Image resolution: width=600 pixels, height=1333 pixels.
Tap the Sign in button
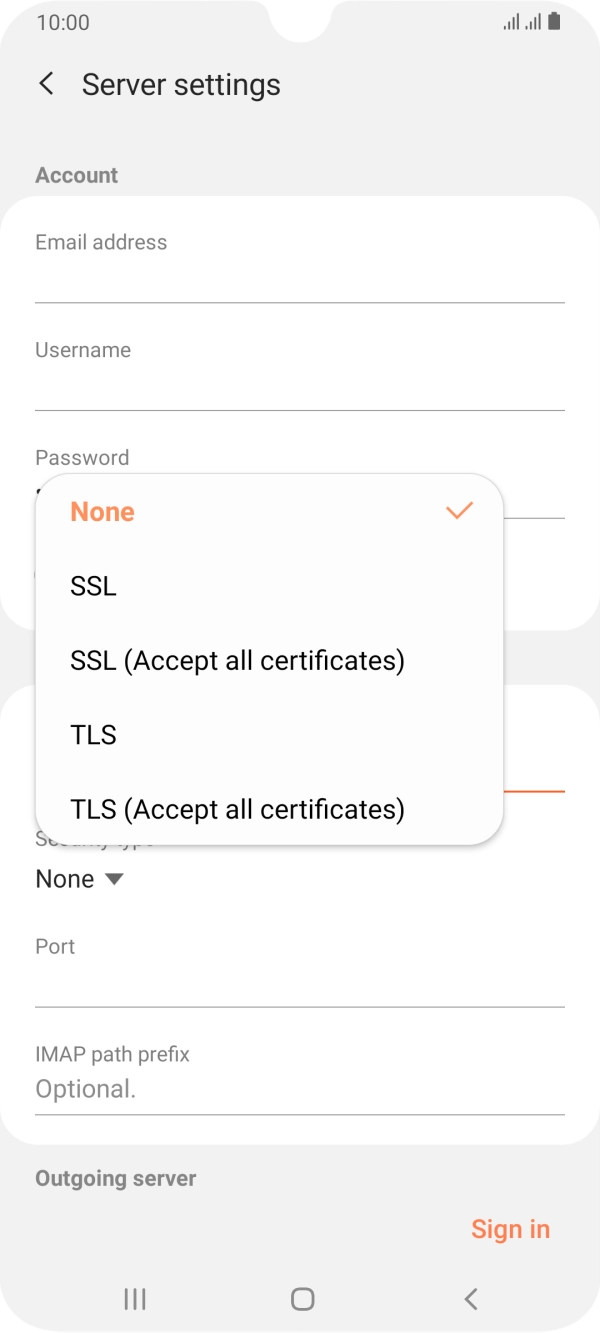511,1228
